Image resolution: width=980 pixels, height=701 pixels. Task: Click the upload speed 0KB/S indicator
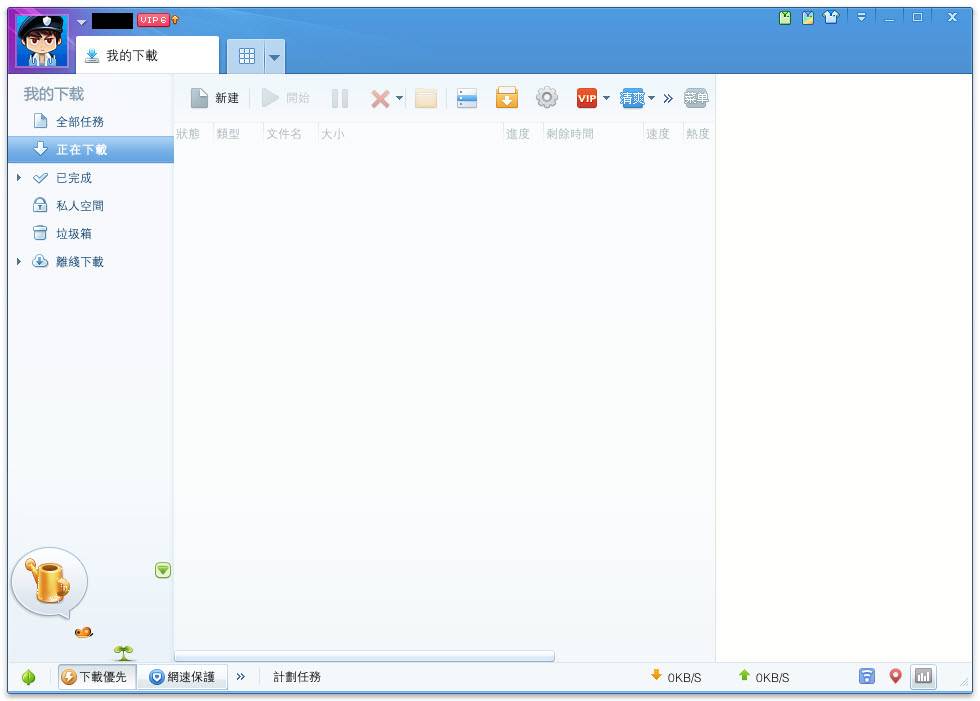(x=764, y=677)
